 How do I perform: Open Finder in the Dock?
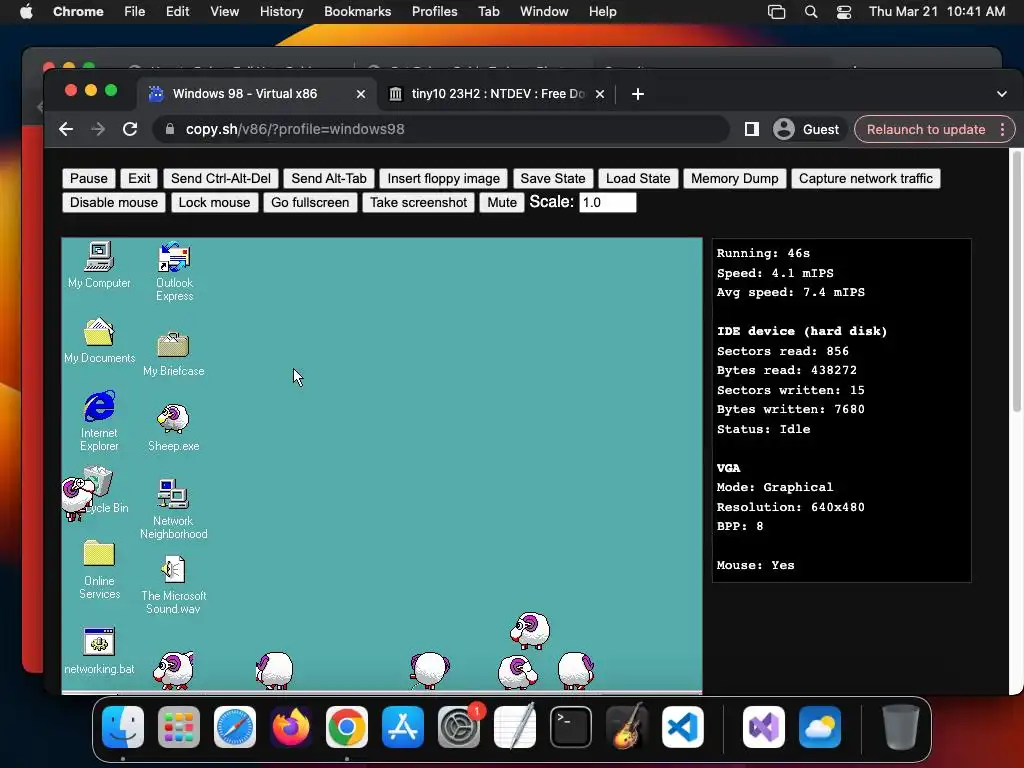pyautogui.click(x=123, y=727)
